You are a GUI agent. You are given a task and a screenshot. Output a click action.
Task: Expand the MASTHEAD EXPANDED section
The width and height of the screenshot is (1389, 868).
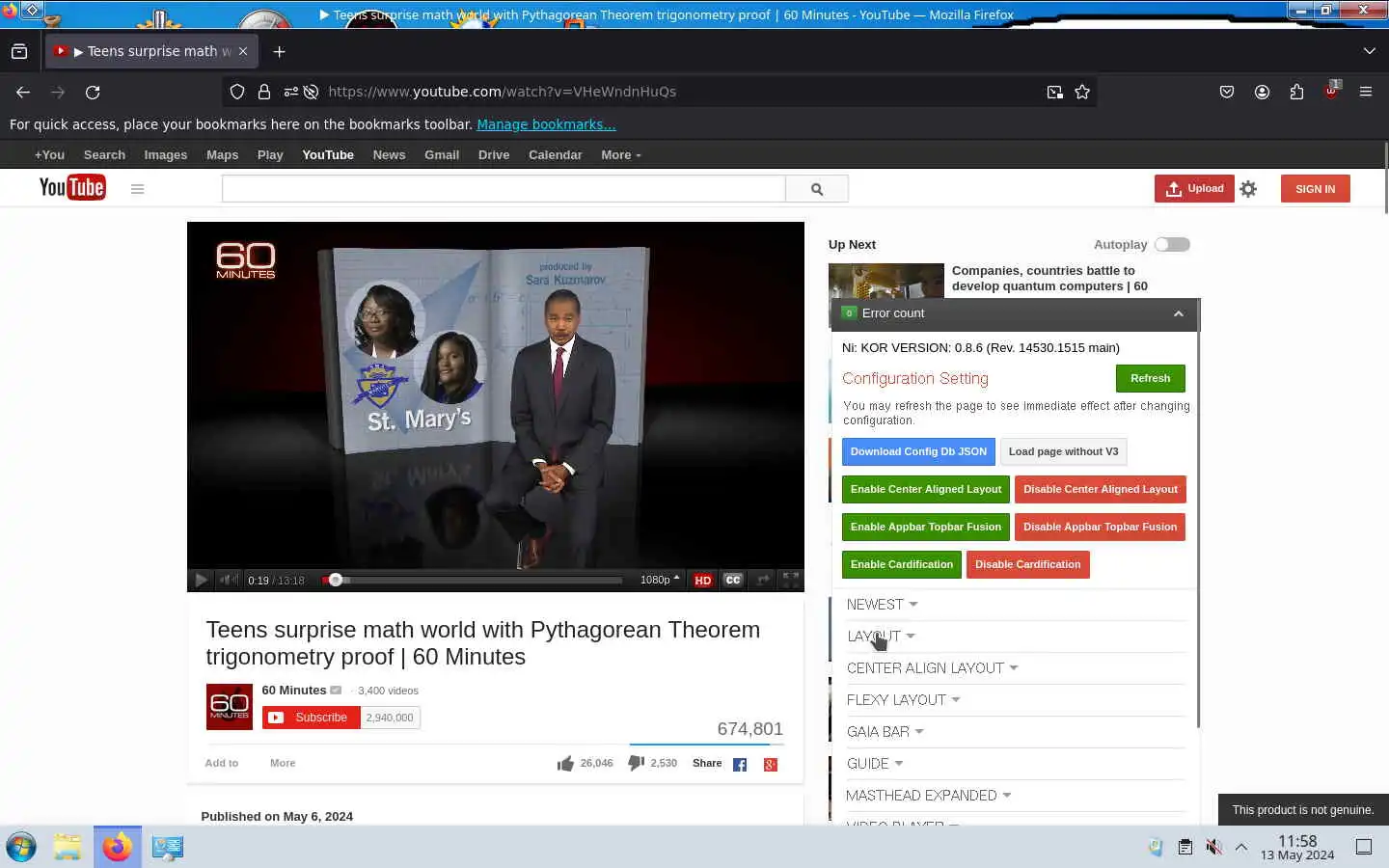tap(928, 796)
